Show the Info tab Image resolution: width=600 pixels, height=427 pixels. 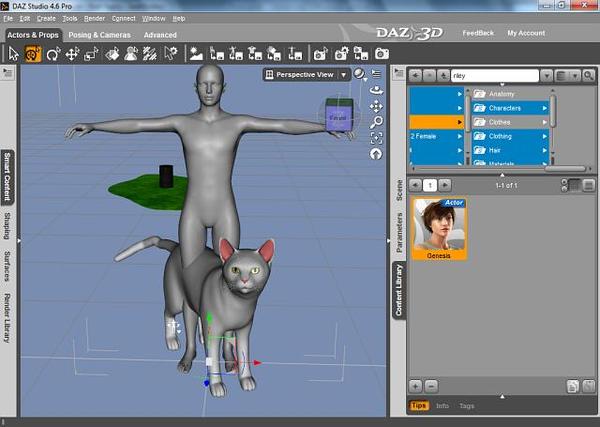pyautogui.click(x=442, y=406)
